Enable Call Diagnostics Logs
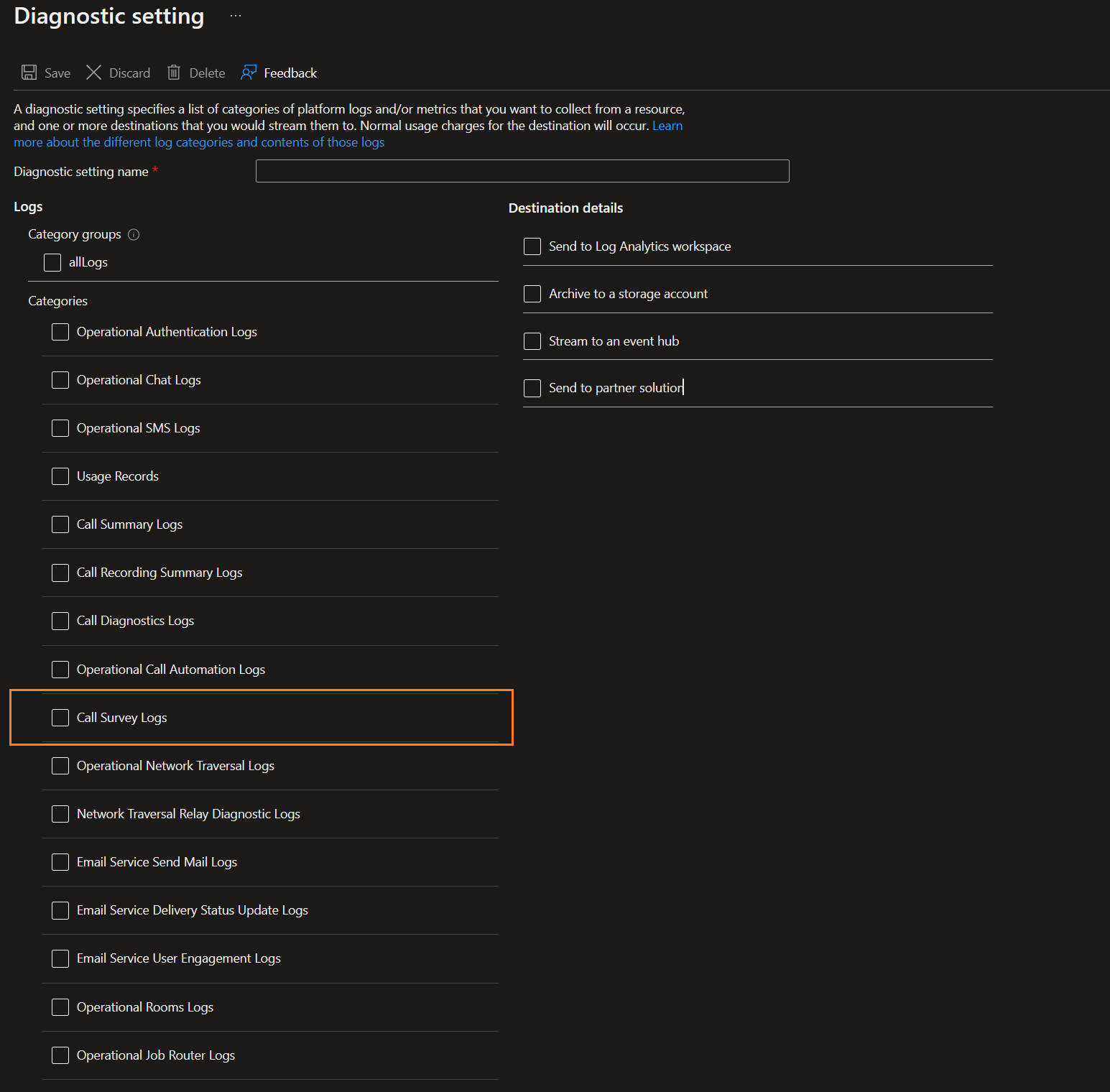Screen dimensions: 1110x1092 (60, 621)
